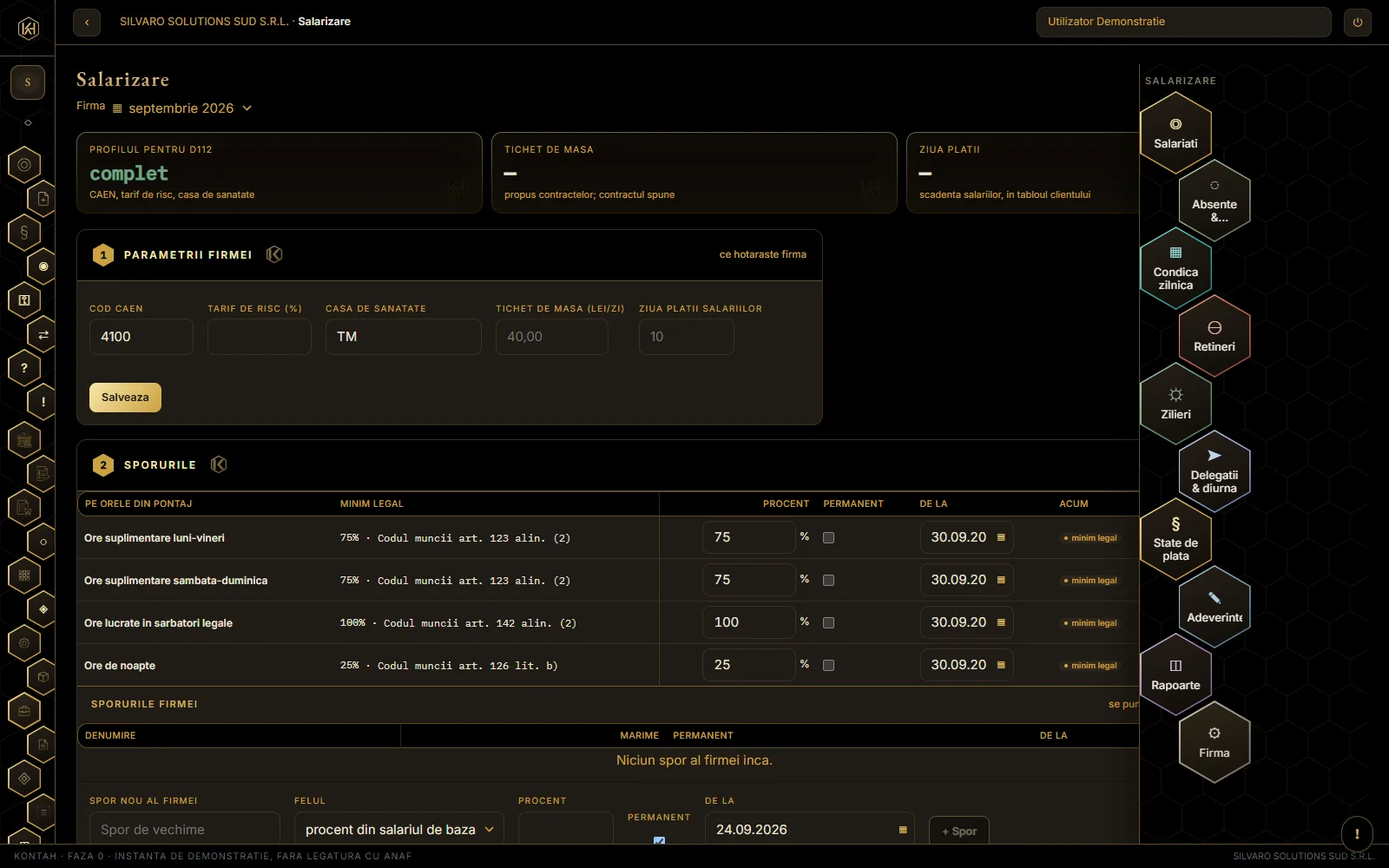
Task: Open the section-sign hexagon in left sidebar
Action: click(24, 233)
